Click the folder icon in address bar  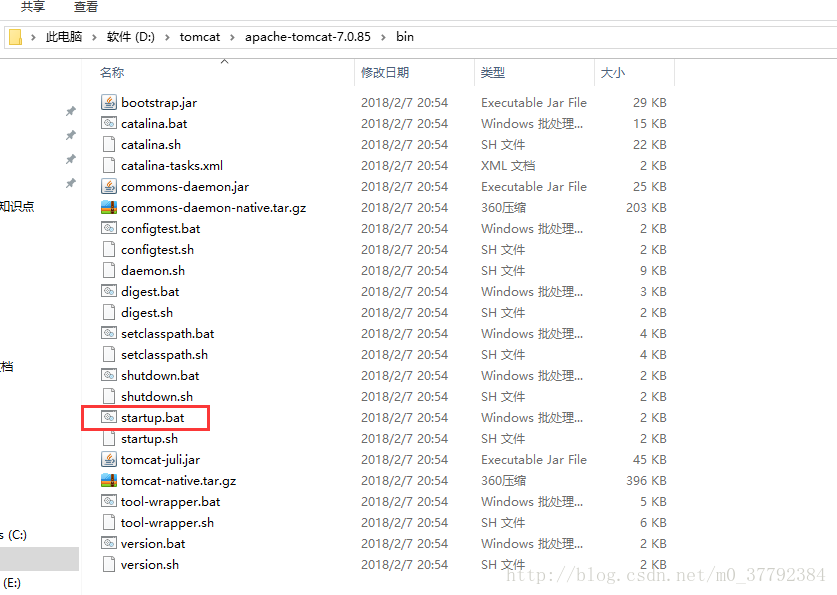tap(15, 37)
